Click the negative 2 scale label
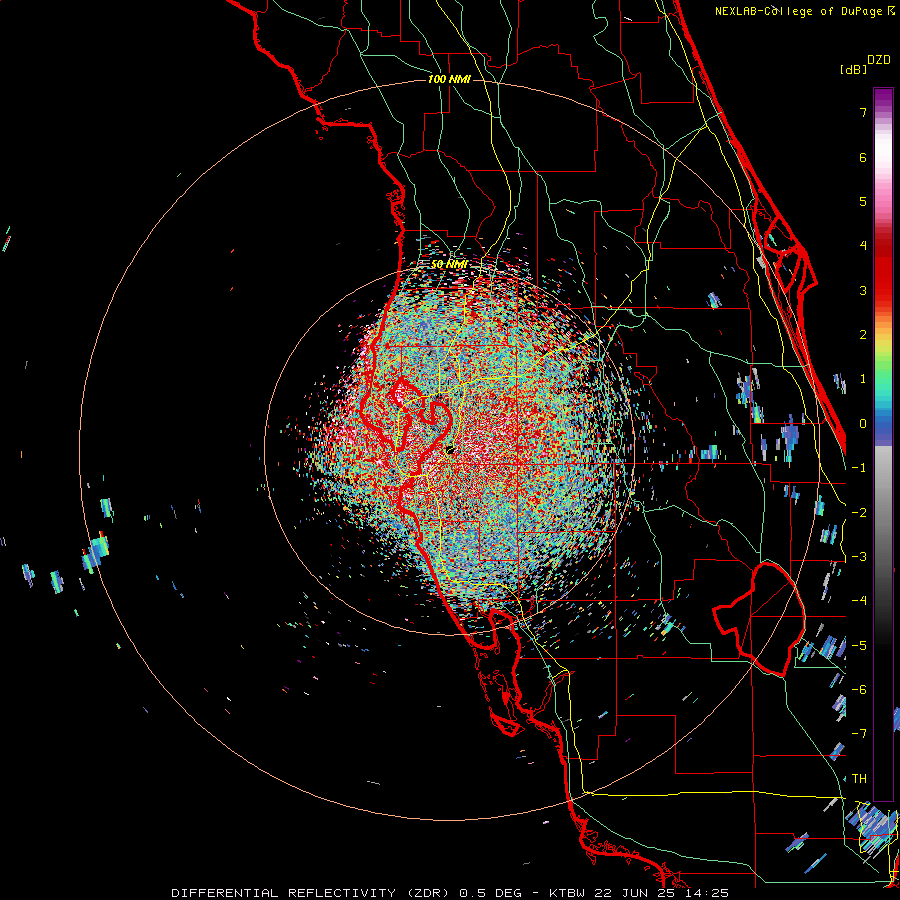Image resolution: width=900 pixels, height=900 pixels. pyautogui.click(x=859, y=513)
